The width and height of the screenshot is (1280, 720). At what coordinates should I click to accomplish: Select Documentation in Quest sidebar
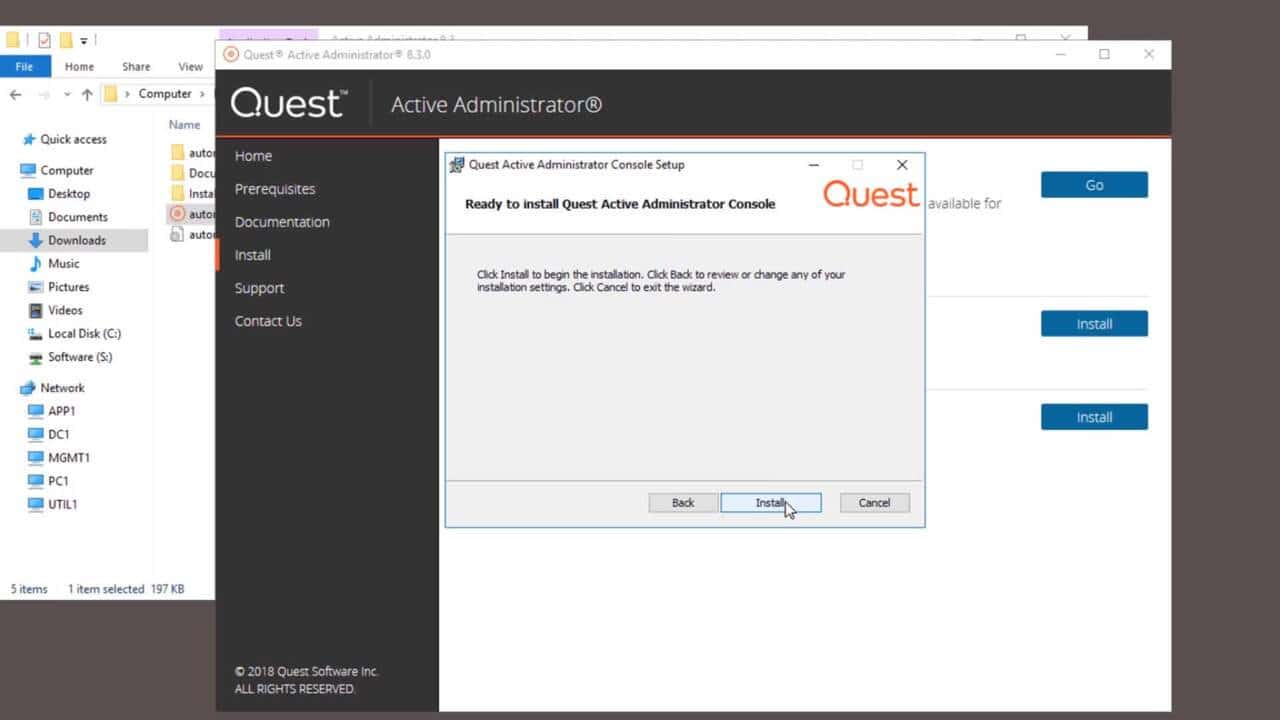pos(282,222)
